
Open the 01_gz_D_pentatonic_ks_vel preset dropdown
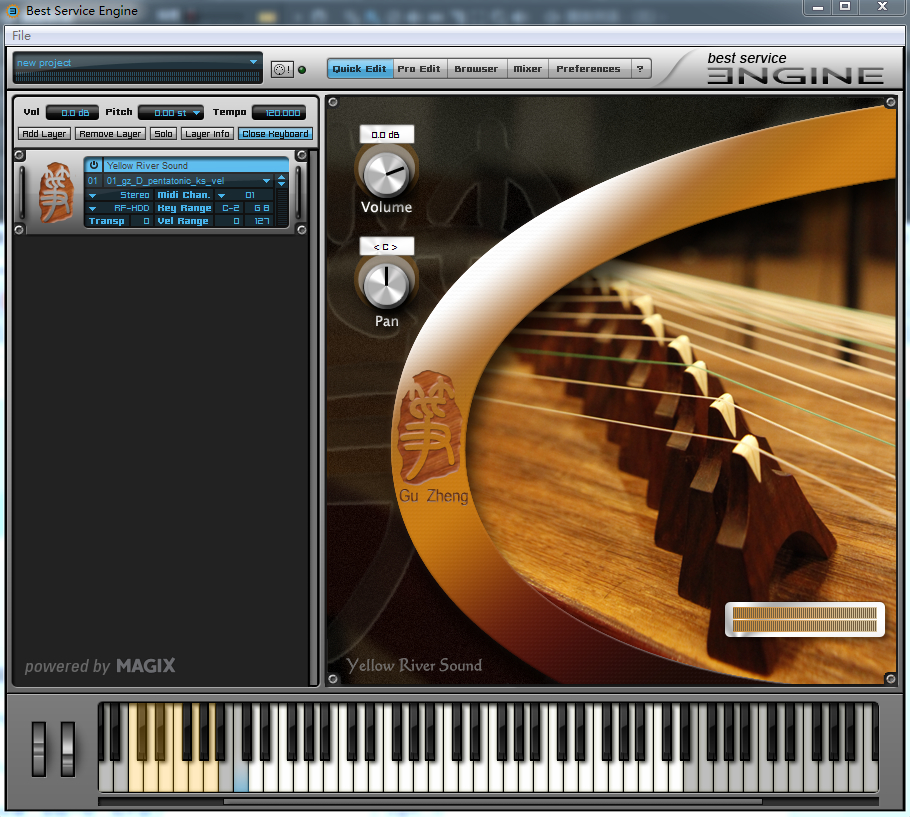[x=266, y=181]
